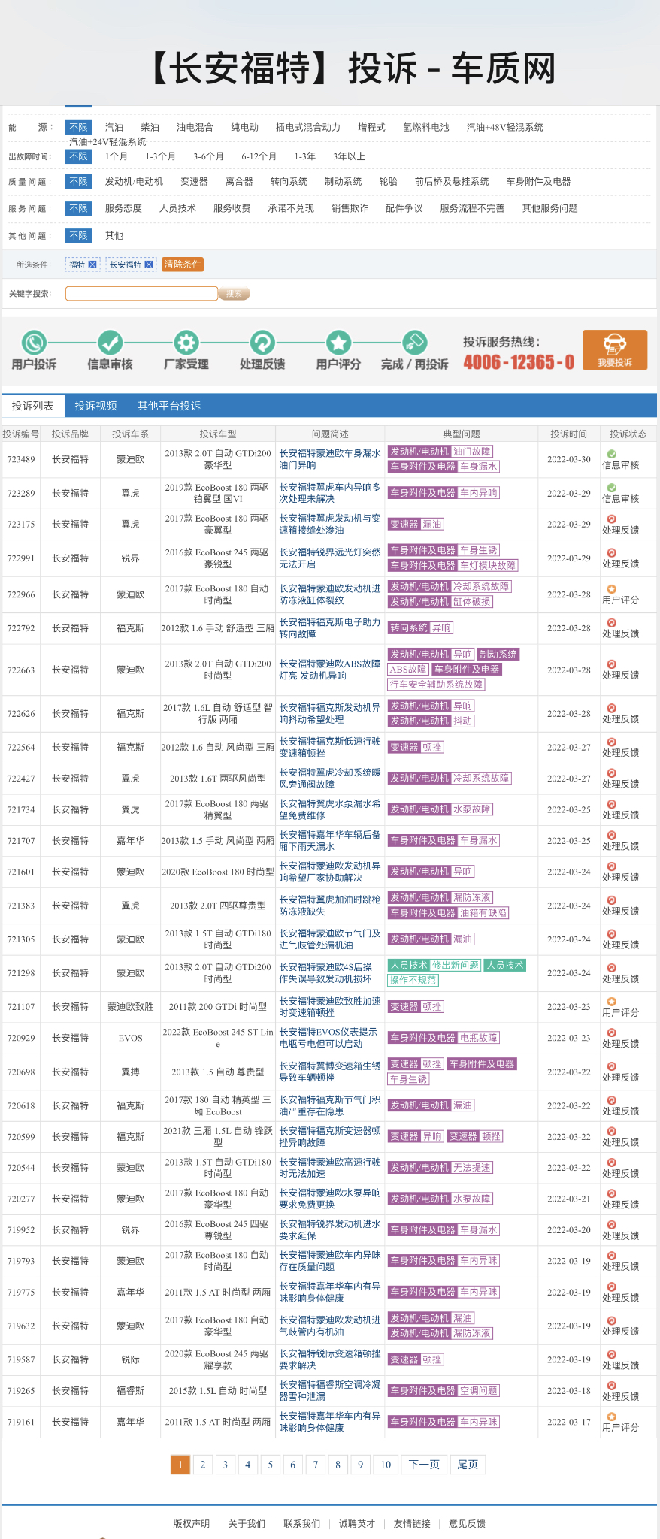Screen dimensions: 660x1539
Task: Click the 用户投诉 phone step icon
Action: (x=34, y=342)
